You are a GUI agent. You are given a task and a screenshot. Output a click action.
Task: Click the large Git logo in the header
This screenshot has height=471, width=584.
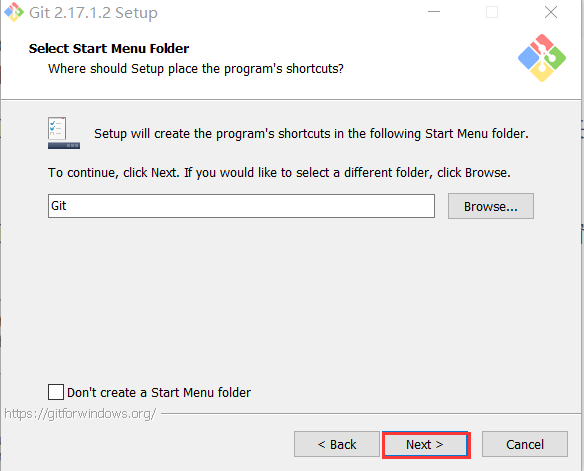(542, 58)
